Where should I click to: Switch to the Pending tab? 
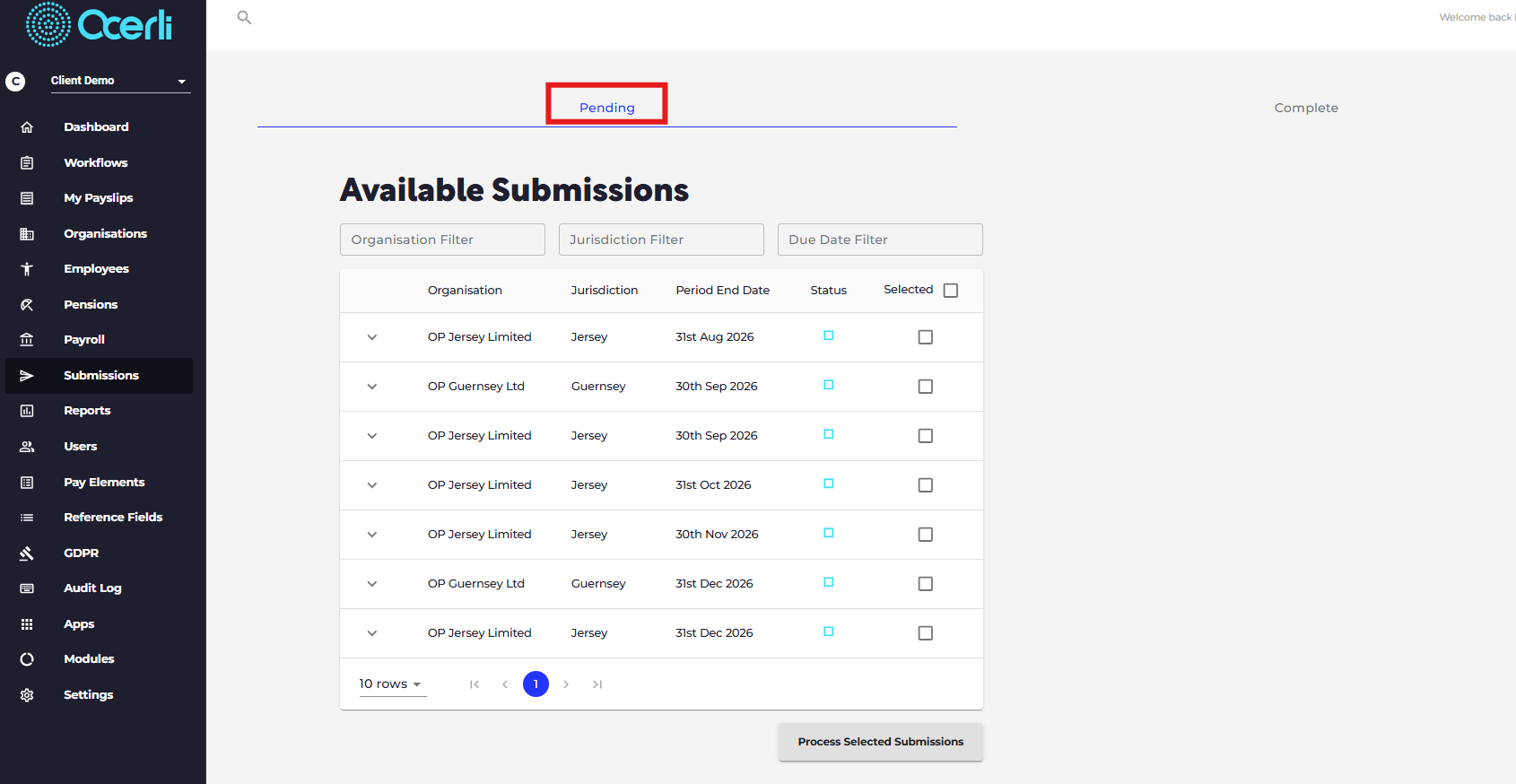coord(607,108)
